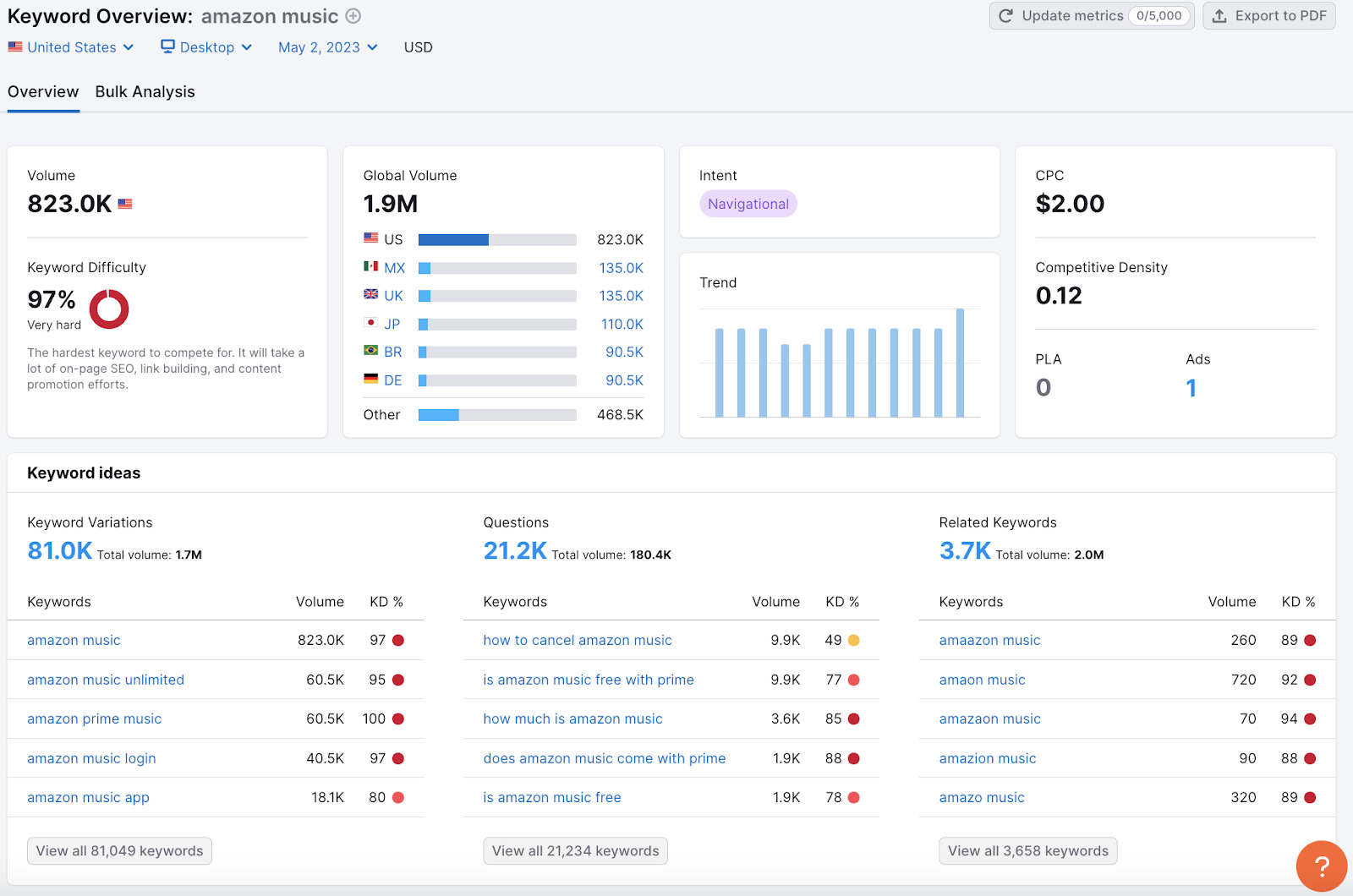The height and width of the screenshot is (896, 1353).
Task: Click the red Keyword Difficulty gauge icon
Action: (x=109, y=309)
